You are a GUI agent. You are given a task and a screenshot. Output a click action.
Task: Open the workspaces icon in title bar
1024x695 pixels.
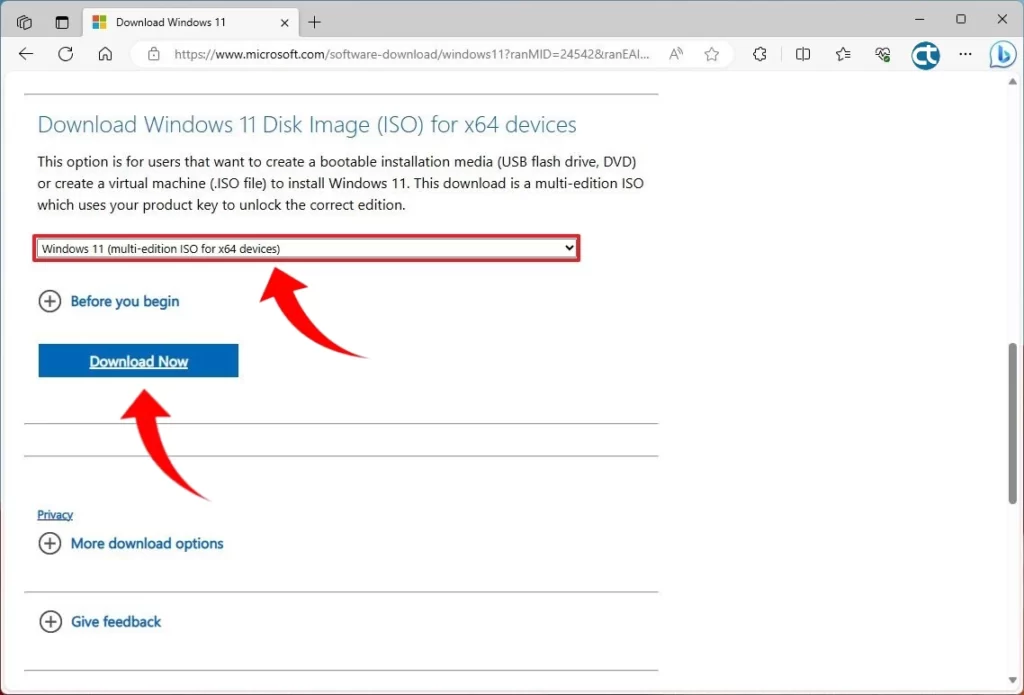[24, 22]
